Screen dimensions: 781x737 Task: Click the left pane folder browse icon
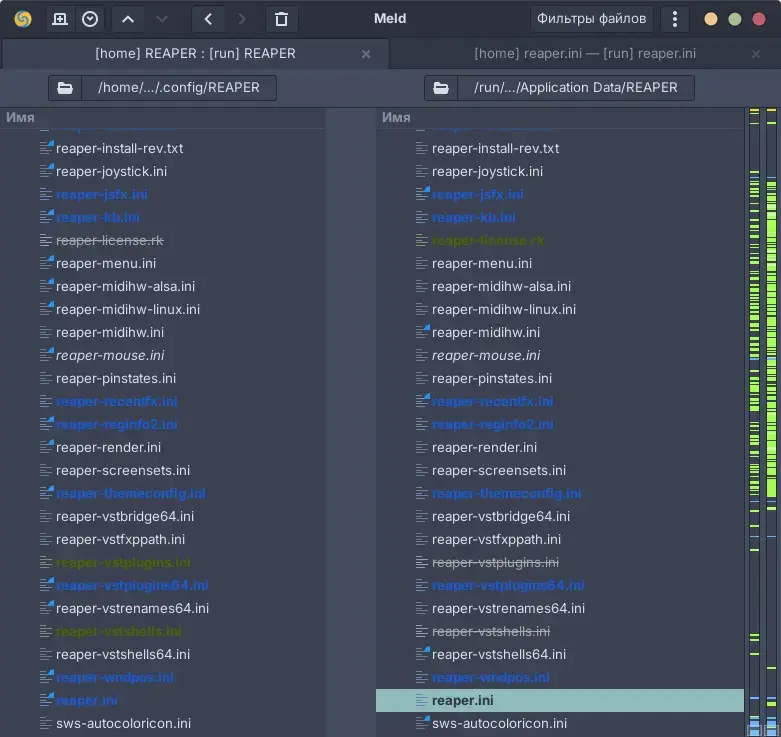(65, 87)
